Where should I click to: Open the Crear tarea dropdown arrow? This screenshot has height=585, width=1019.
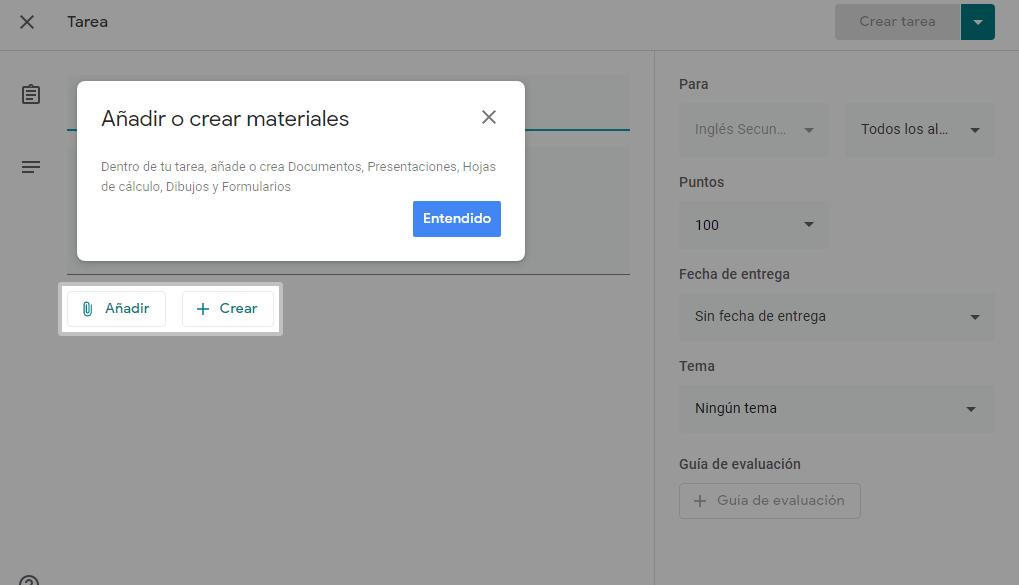[x=978, y=21]
